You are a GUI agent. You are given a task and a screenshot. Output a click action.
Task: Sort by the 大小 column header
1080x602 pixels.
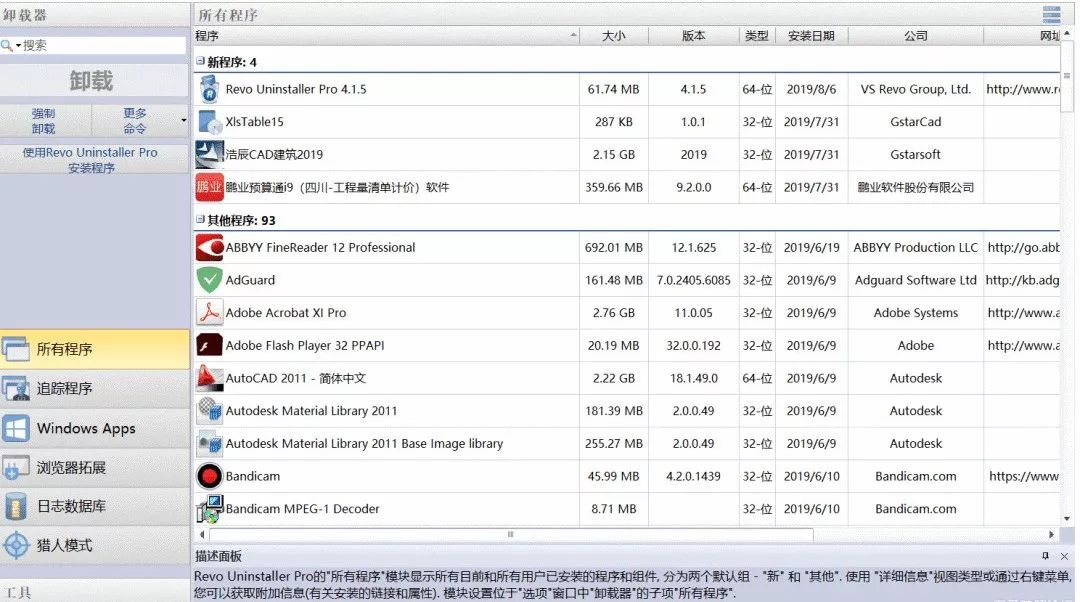614,36
